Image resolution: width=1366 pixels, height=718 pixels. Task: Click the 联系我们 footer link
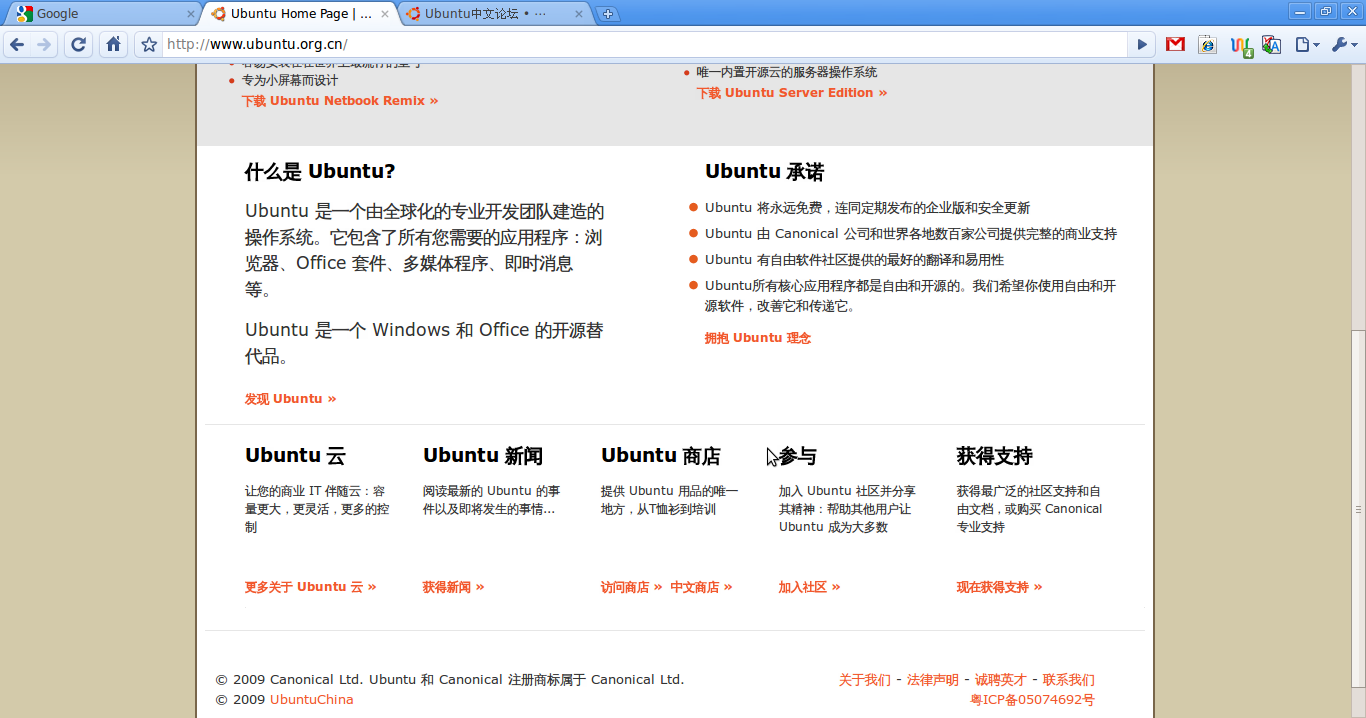point(1068,680)
